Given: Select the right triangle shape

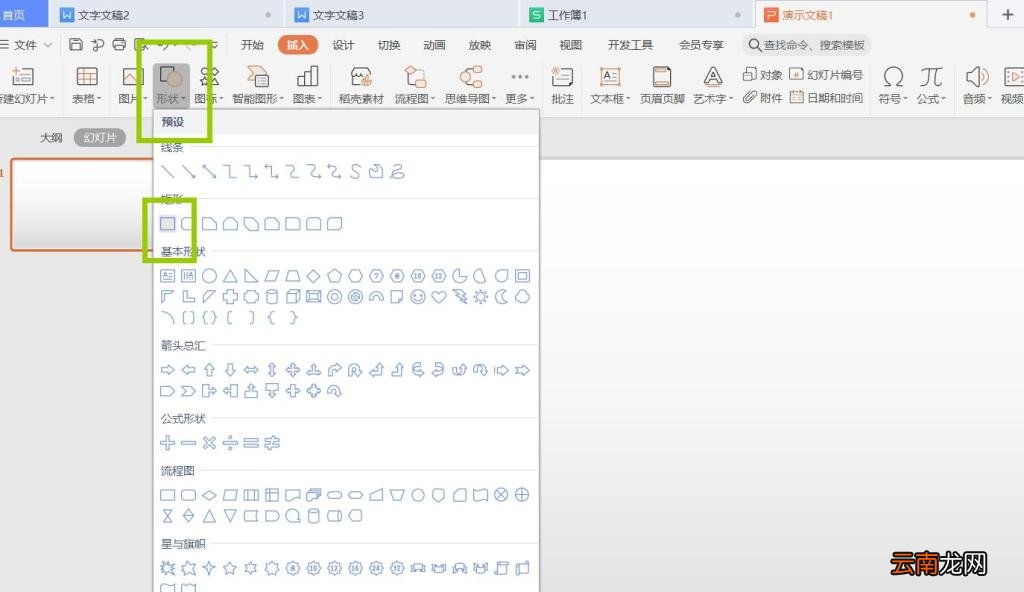Looking at the screenshot, I should tap(251, 276).
